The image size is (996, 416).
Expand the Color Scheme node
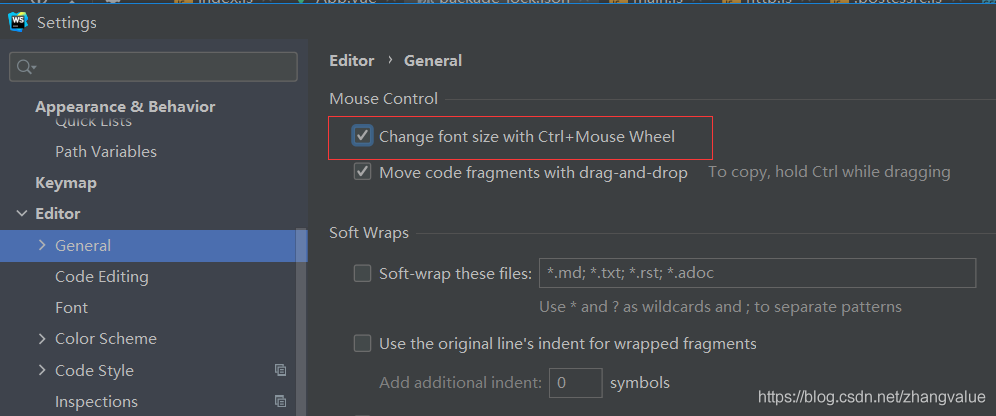tap(42, 339)
